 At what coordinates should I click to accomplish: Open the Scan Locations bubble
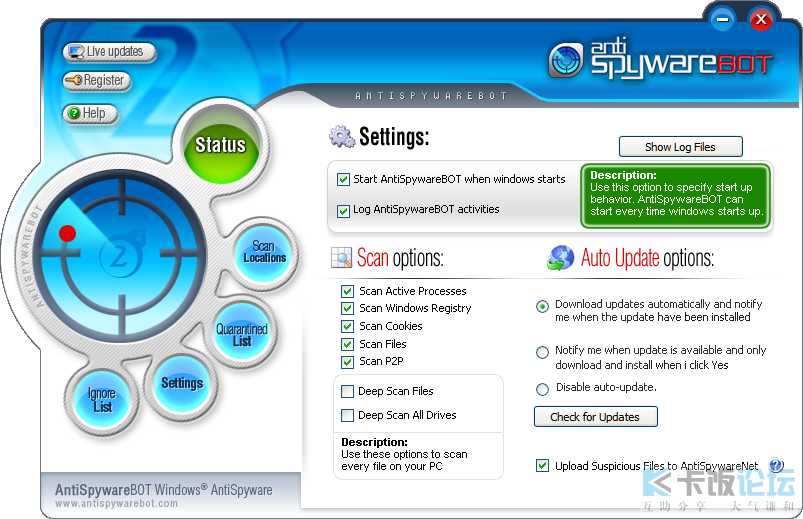pos(264,252)
